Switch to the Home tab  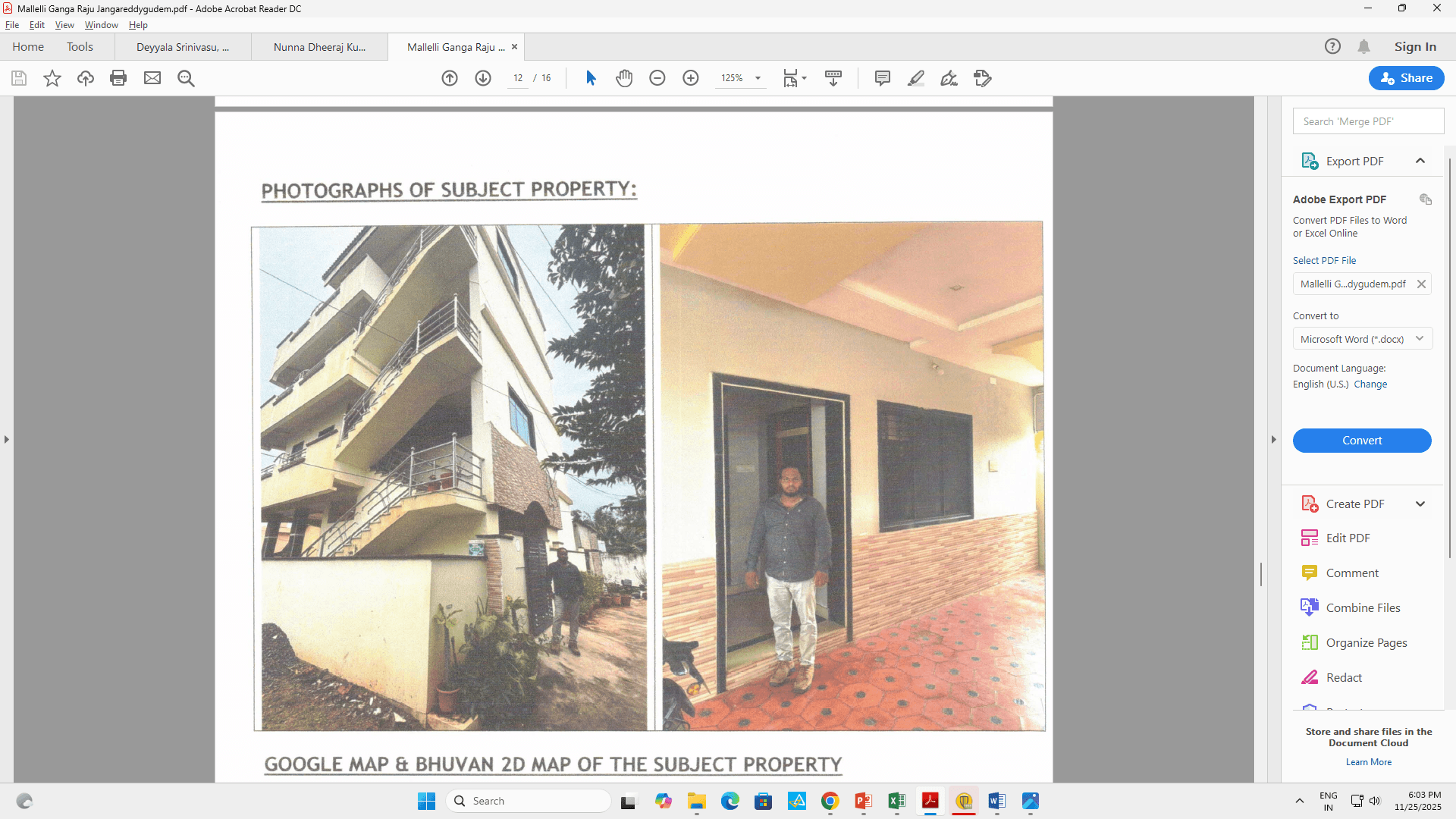[28, 47]
